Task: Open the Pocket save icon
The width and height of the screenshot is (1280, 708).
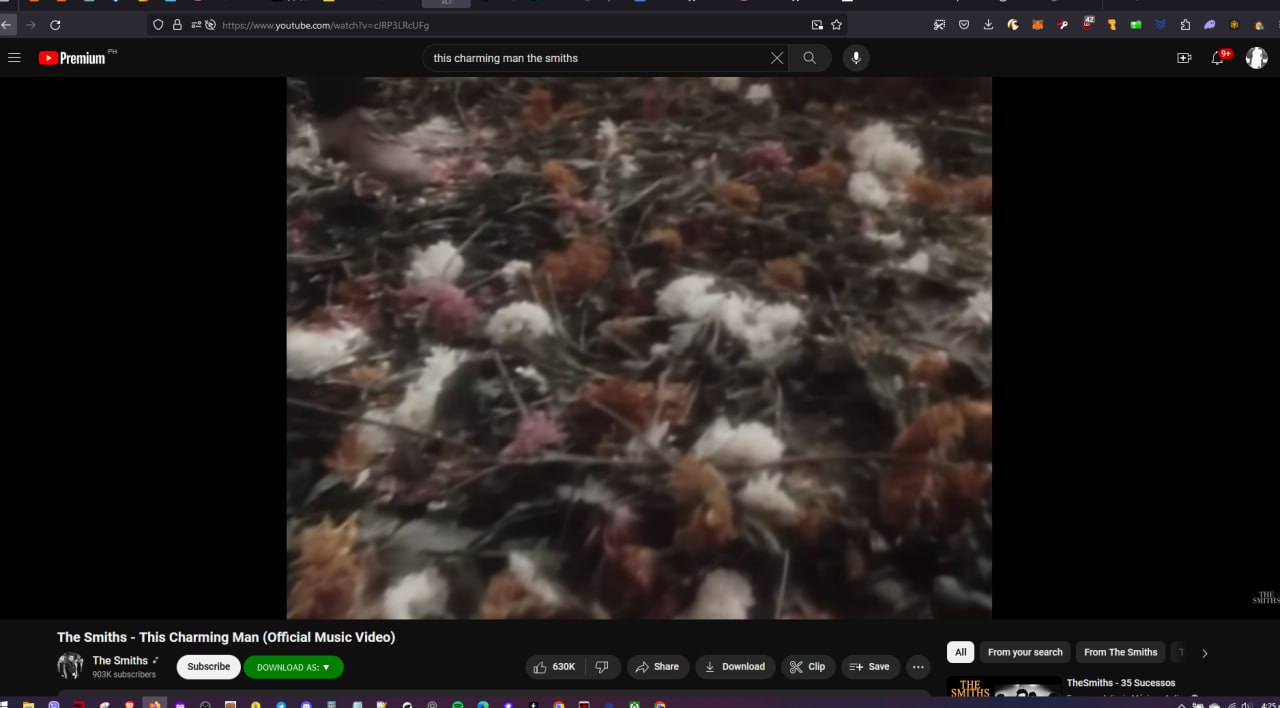Action: (x=964, y=25)
